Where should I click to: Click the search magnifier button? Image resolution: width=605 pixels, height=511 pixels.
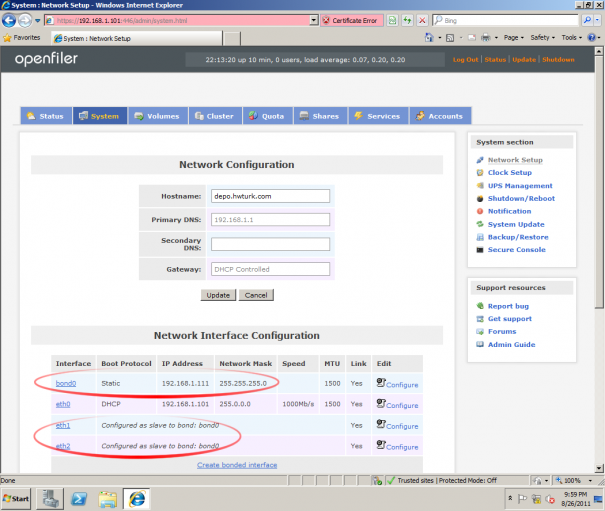(587, 20)
